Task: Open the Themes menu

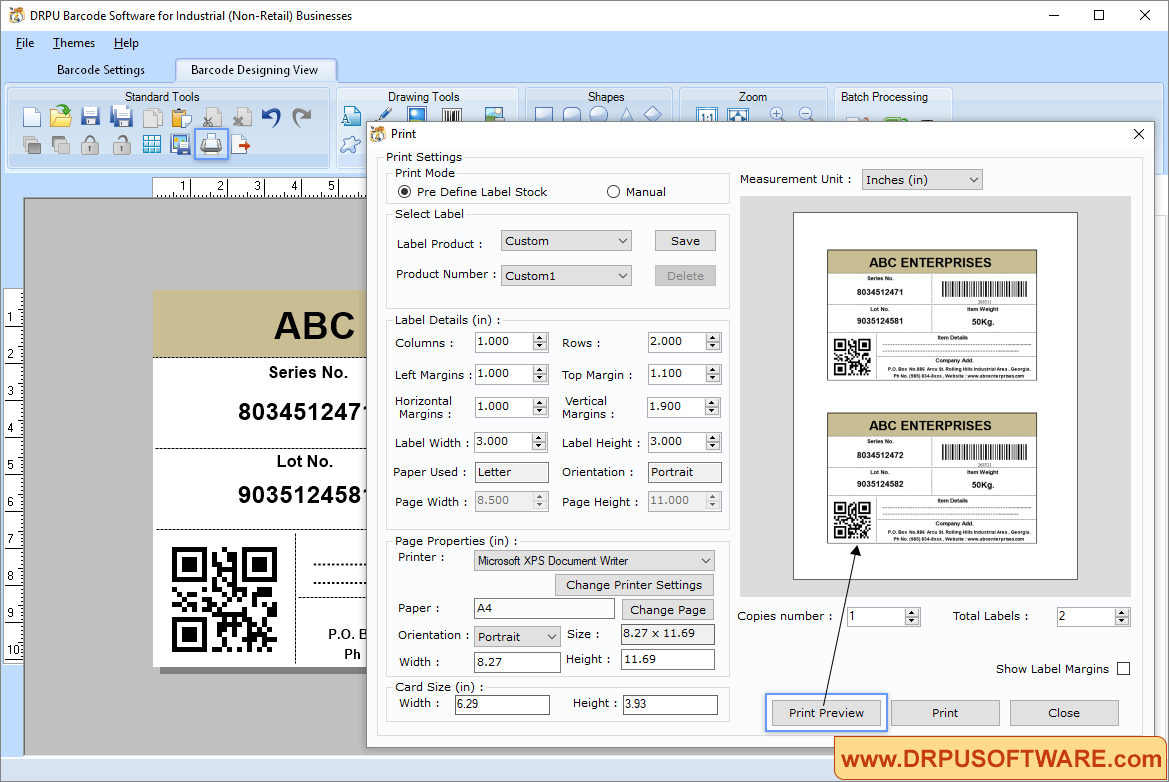Action: pos(74,43)
